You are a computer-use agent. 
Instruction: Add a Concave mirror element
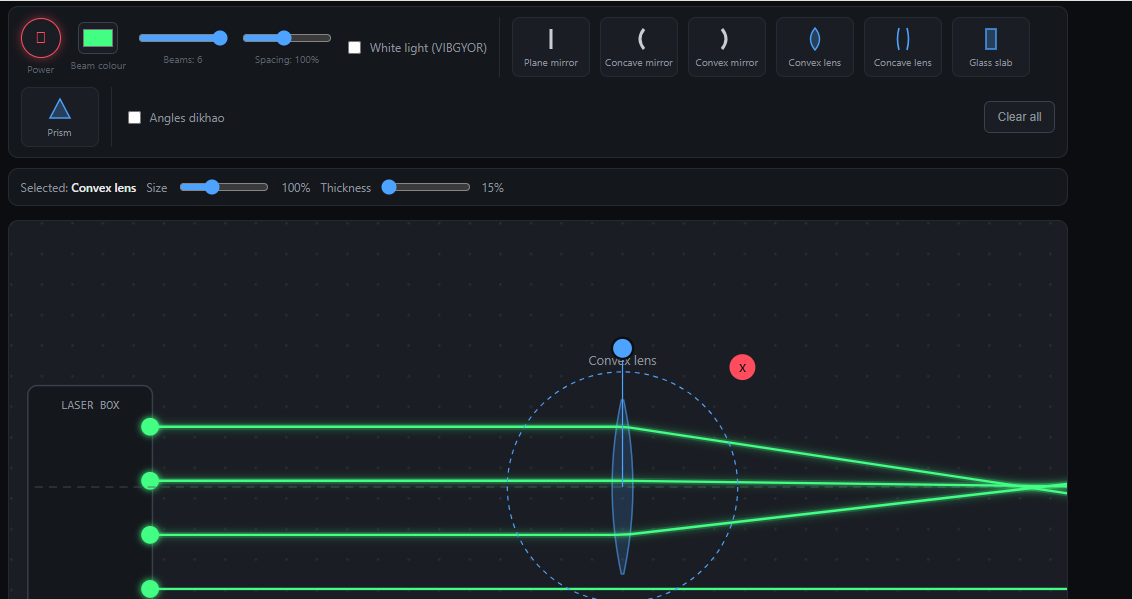pyautogui.click(x=639, y=47)
